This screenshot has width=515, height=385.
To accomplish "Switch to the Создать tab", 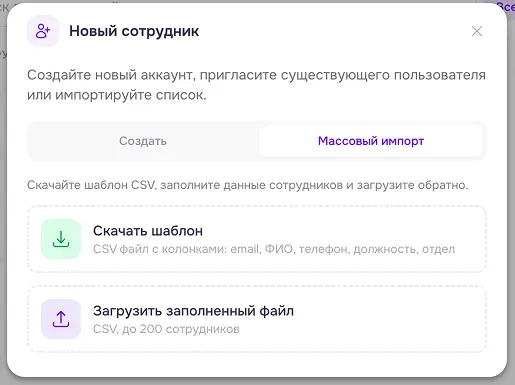I will (x=143, y=141).
